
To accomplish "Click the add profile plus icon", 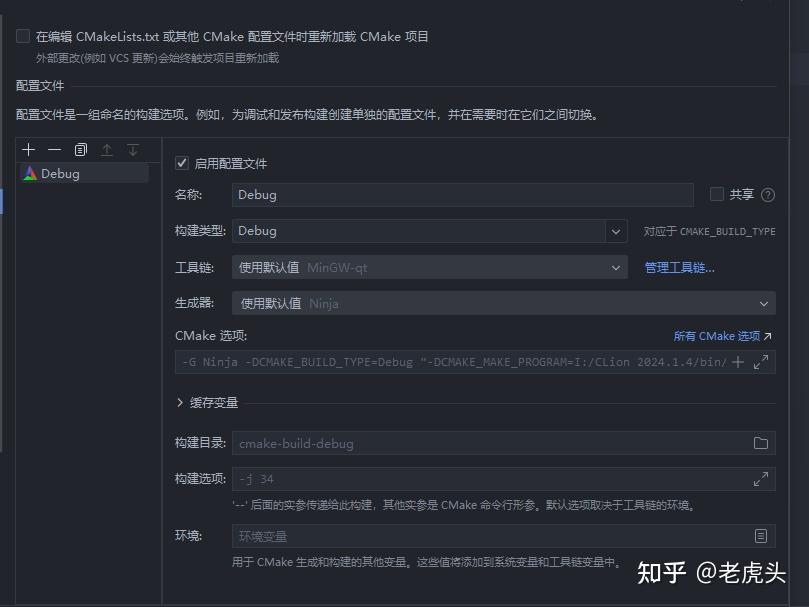I will 28,148.
